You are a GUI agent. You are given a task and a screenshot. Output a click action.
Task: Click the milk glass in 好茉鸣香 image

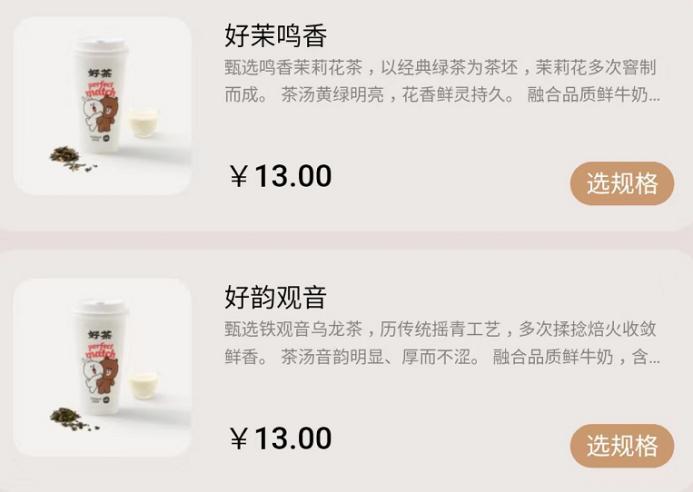pyautogui.click(x=143, y=123)
